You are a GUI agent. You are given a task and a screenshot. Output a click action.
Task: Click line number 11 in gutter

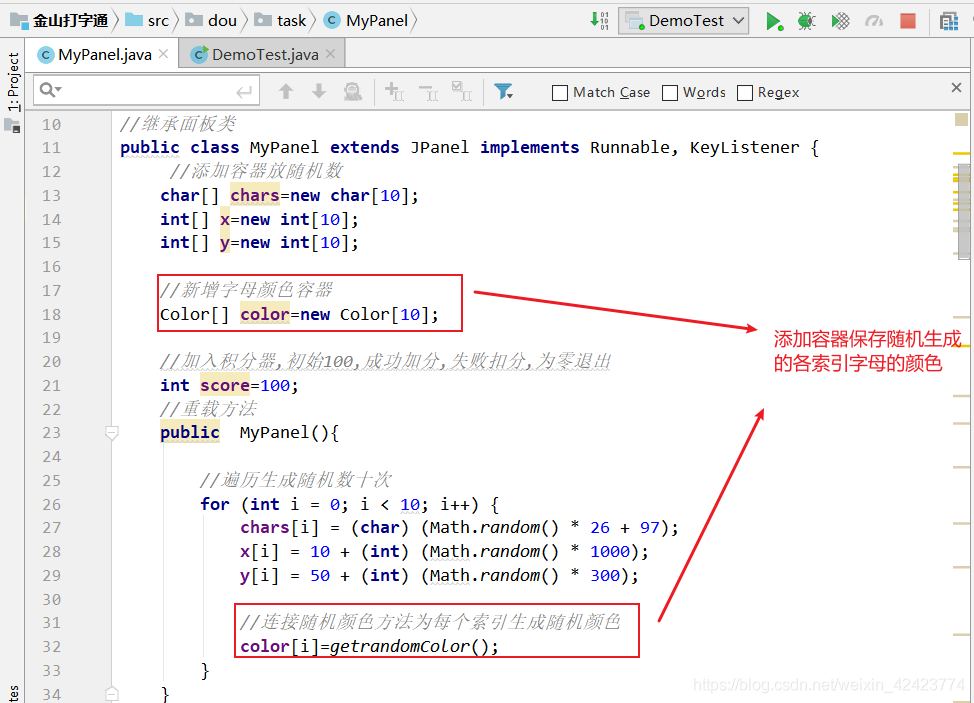[52, 148]
